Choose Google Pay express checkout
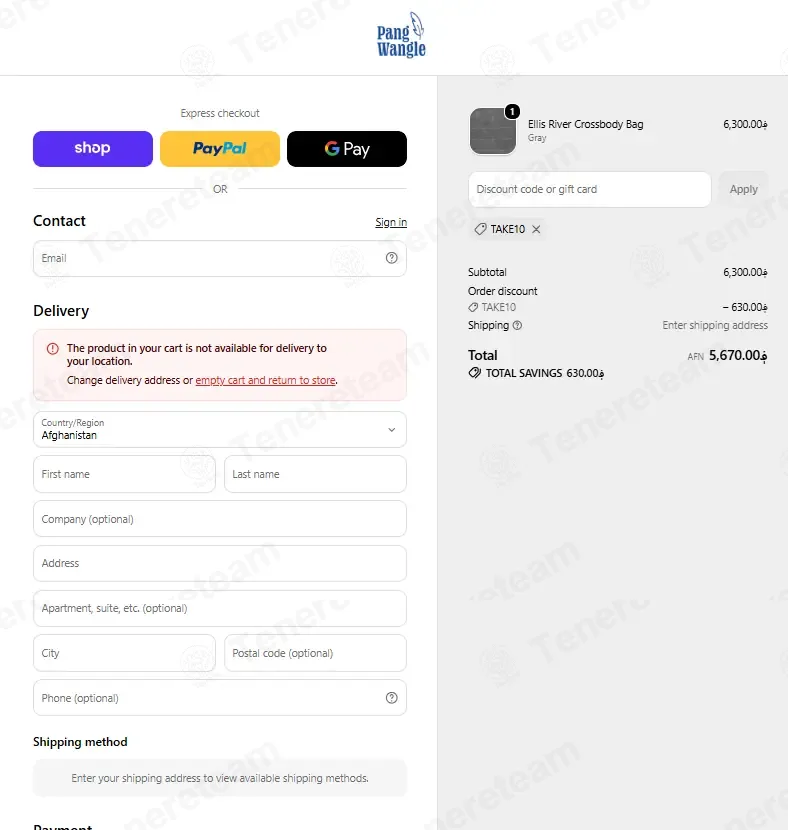Screen dimensions: 788x830 tap(347, 149)
